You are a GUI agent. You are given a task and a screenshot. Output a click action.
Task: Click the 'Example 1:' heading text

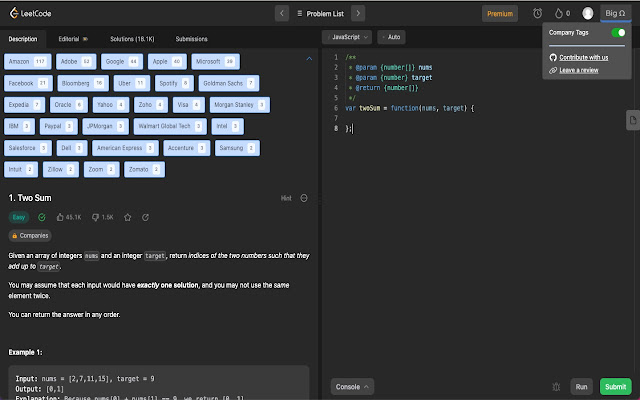coord(25,352)
